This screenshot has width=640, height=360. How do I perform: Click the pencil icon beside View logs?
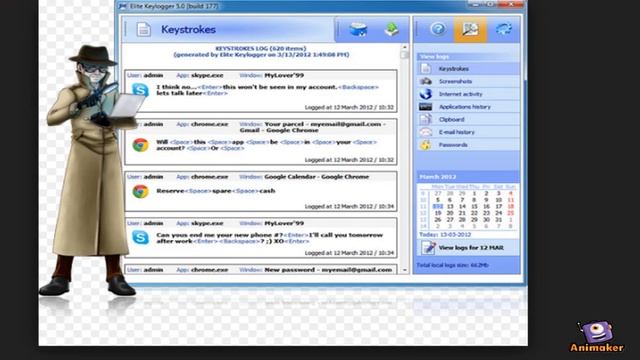[428, 247]
